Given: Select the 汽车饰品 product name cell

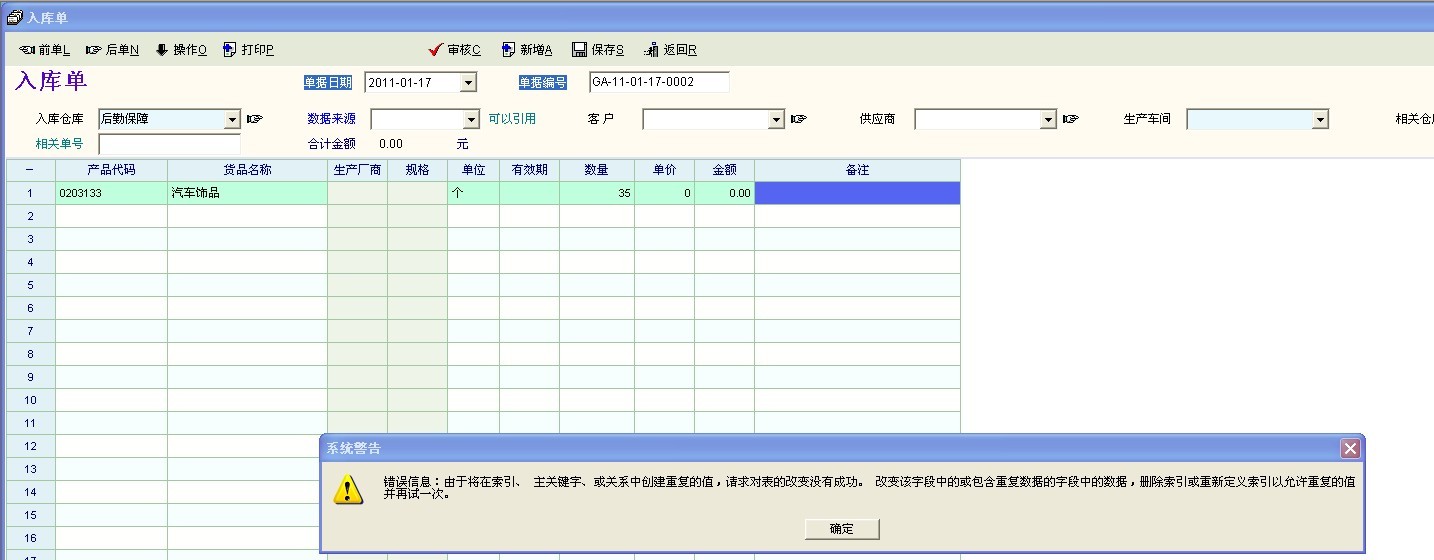Looking at the screenshot, I should [246, 193].
